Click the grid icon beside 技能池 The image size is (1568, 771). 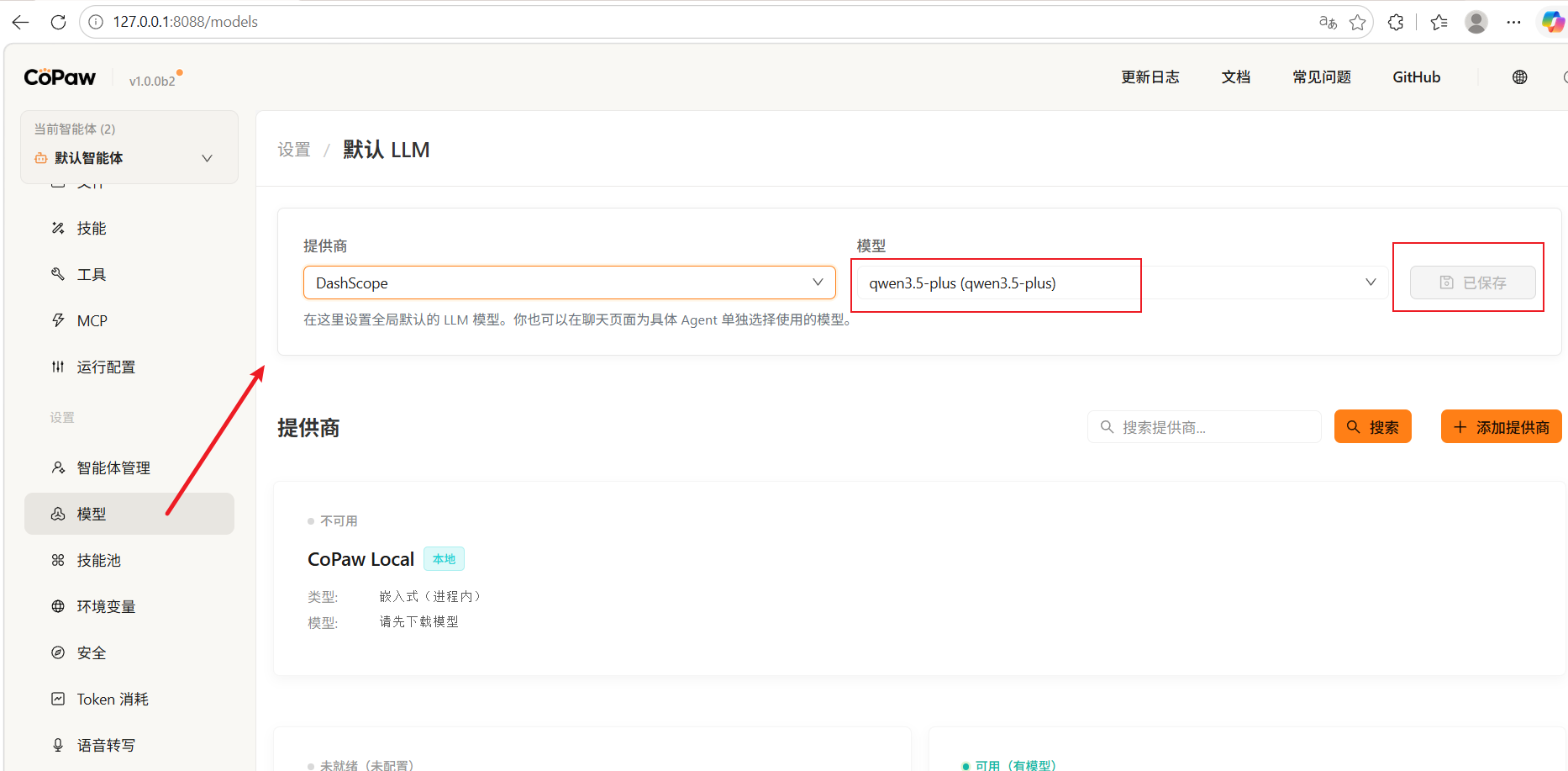coord(58,560)
